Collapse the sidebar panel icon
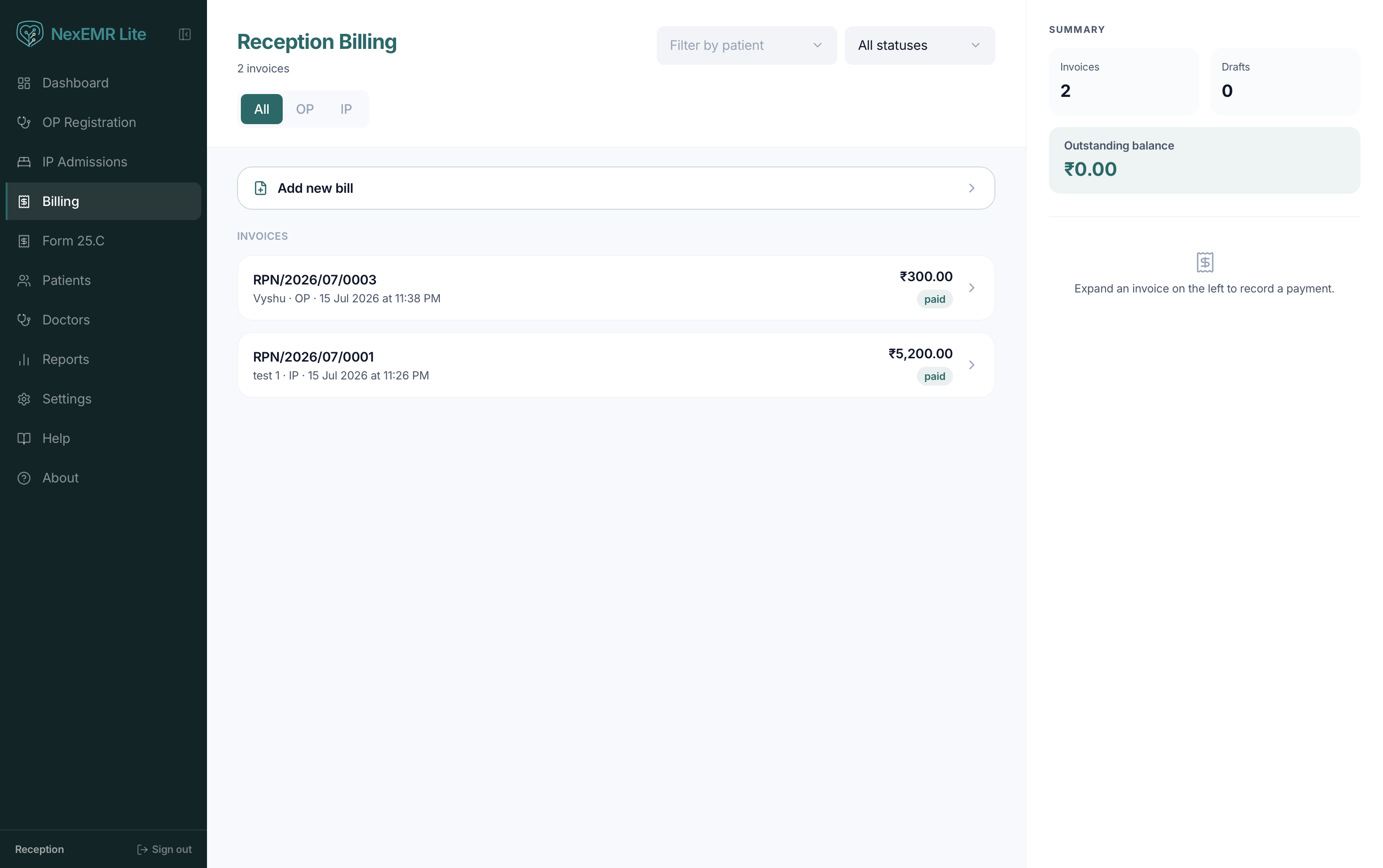Viewport: 1383px width, 868px height. (184, 34)
